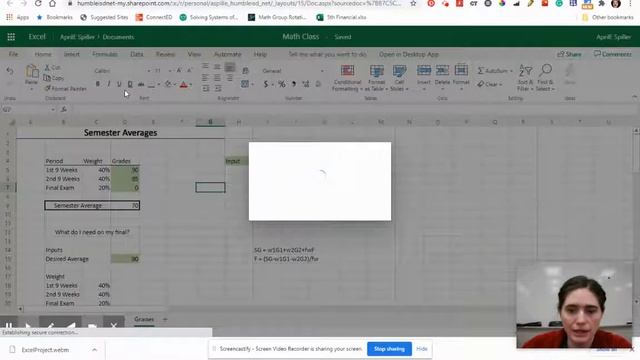Switch to the Review ribbon tab
The width and height of the screenshot is (640, 360).
[x=165, y=54]
